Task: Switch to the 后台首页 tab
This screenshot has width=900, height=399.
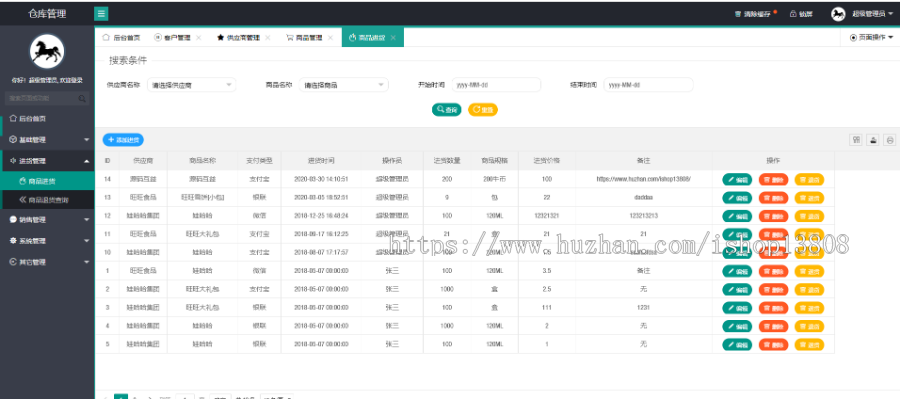Action: [121, 37]
